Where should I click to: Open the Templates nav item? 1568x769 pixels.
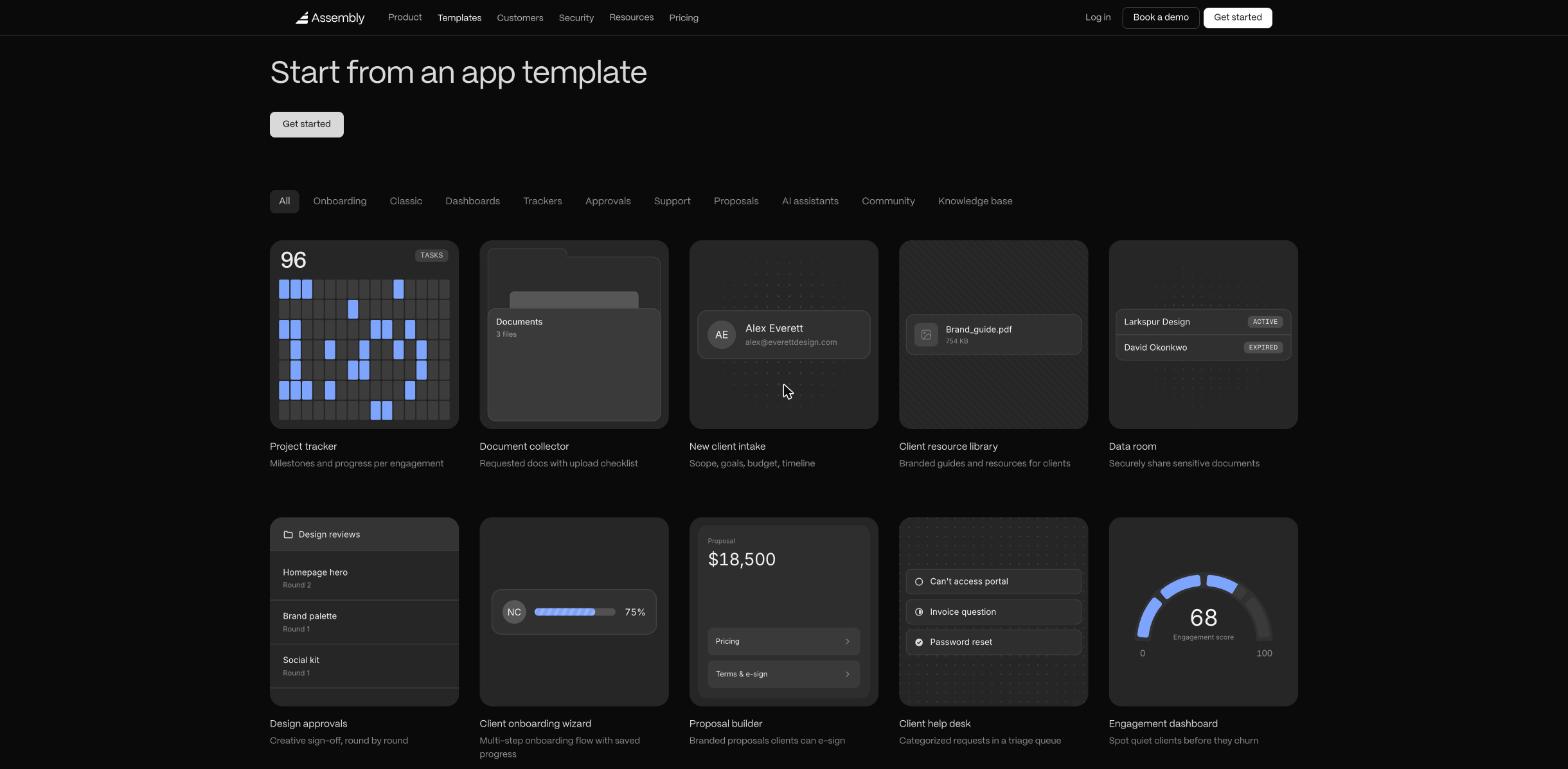point(459,18)
